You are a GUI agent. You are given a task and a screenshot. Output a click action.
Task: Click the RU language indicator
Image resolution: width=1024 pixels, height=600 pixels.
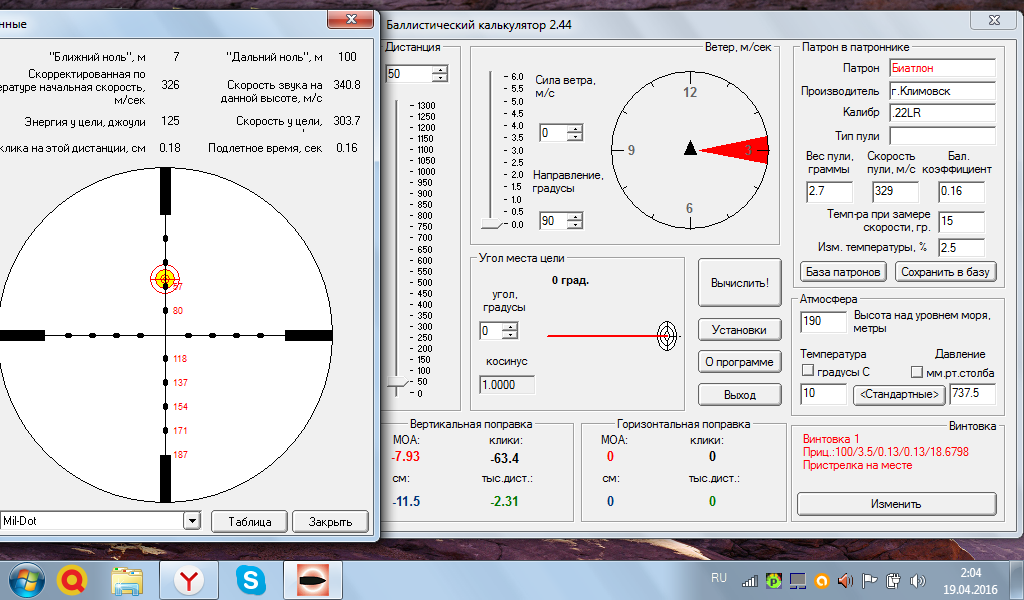coord(718,578)
